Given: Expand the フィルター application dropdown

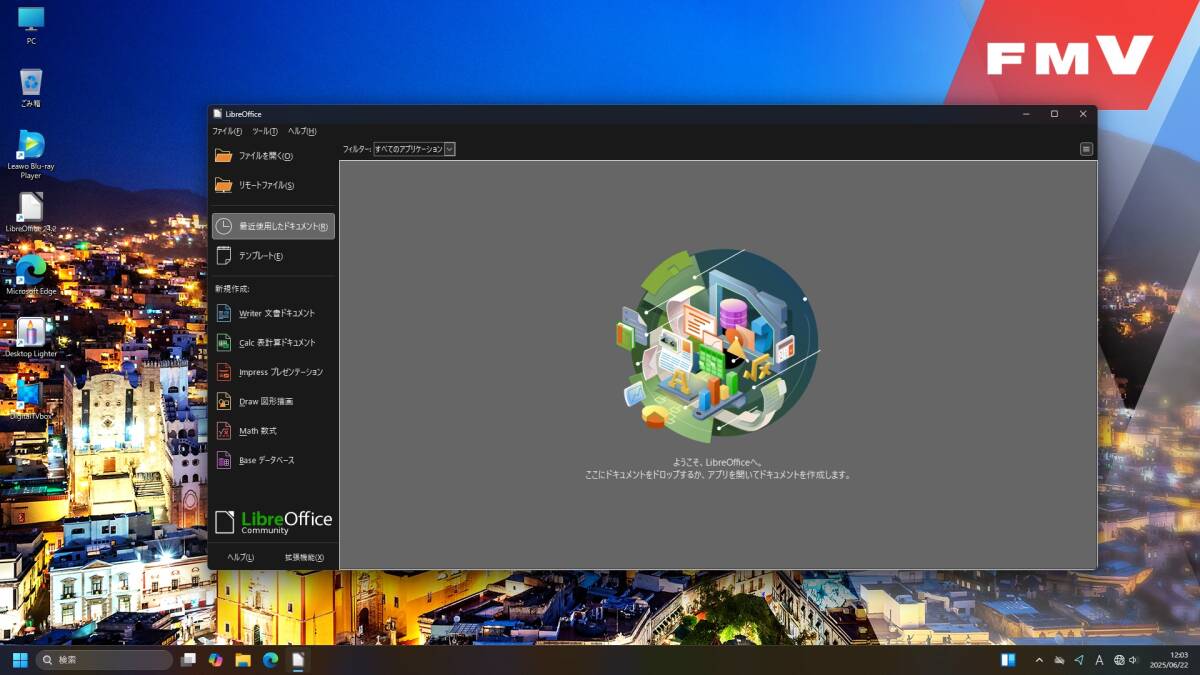Looking at the screenshot, I should pyautogui.click(x=414, y=149).
